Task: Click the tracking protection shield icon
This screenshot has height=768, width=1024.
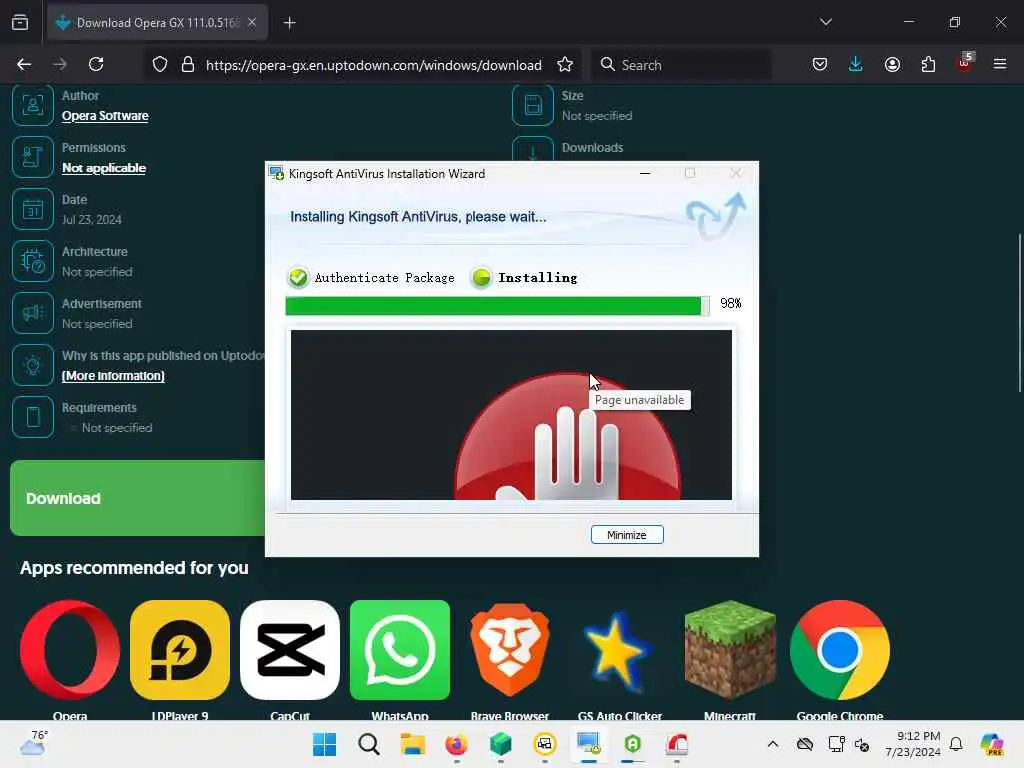Action: (160, 65)
